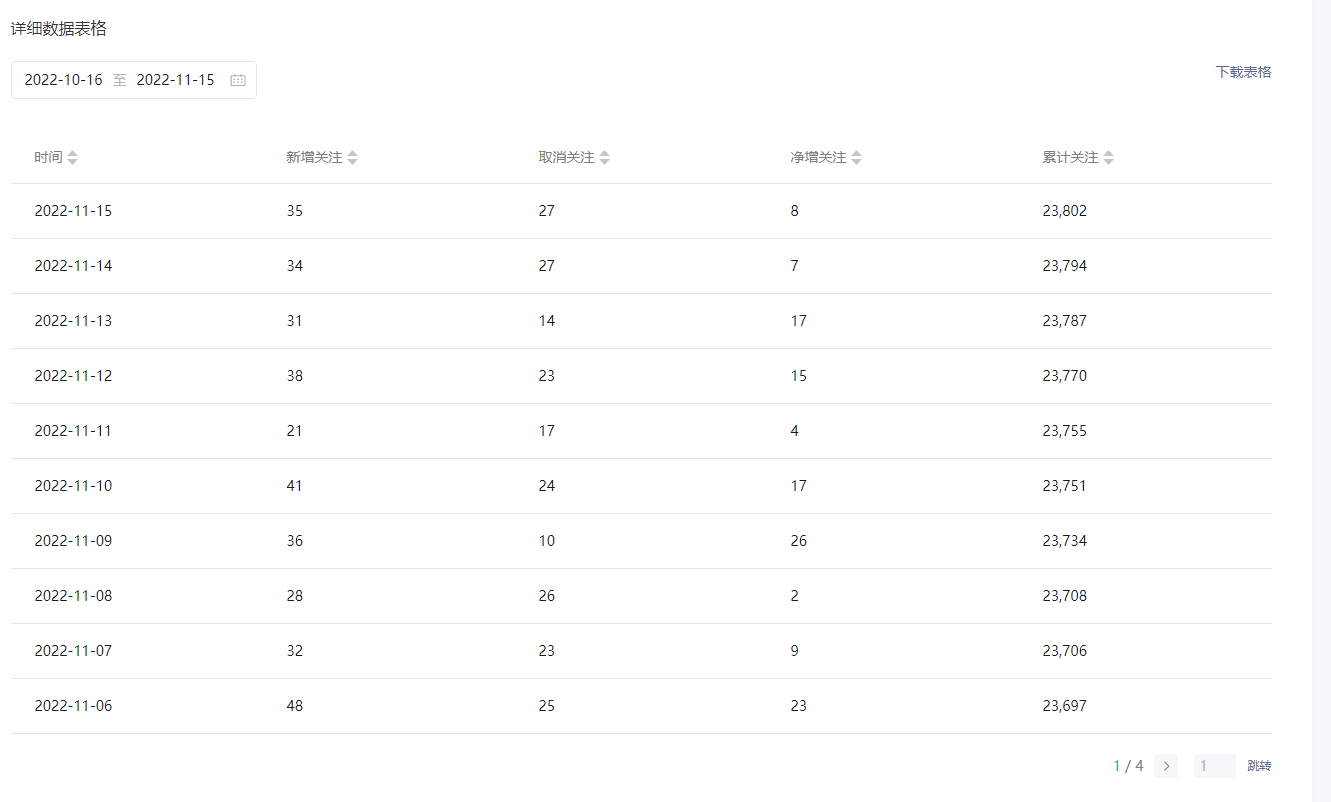Click the calendar icon in date range picker

click(238, 80)
